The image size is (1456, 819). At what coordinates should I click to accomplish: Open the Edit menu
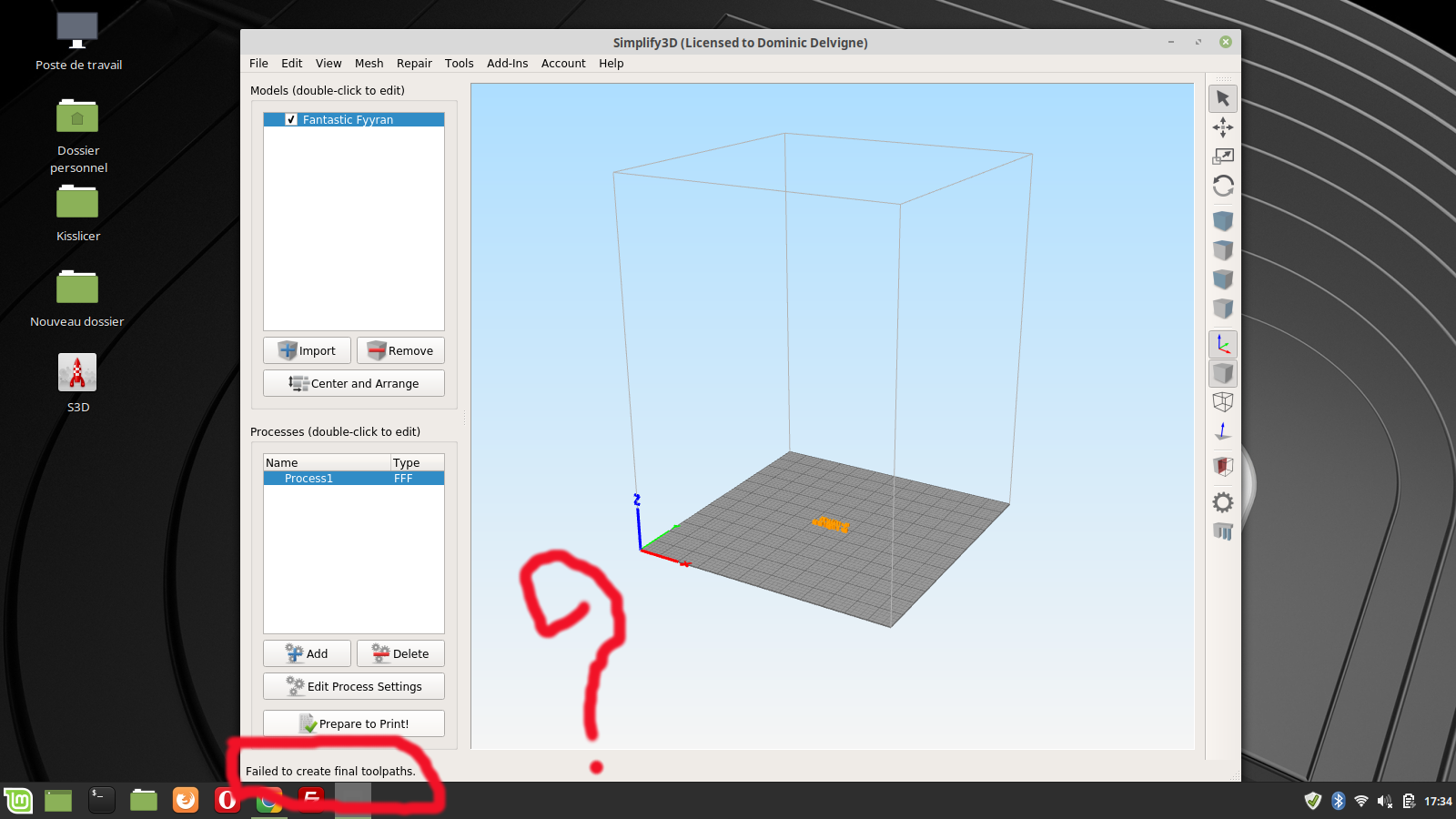(x=292, y=64)
